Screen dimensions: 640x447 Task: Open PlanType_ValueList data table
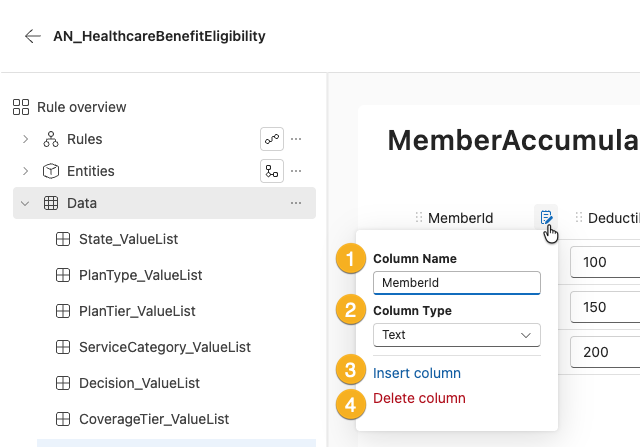pos(140,275)
